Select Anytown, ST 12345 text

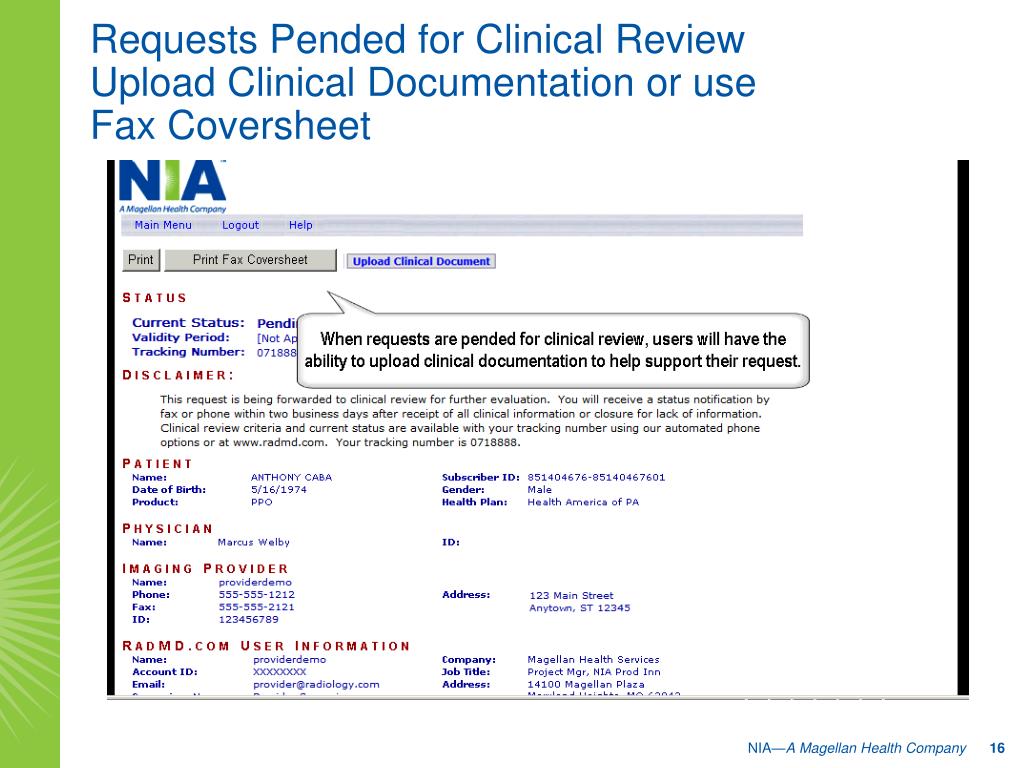coord(580,608)
